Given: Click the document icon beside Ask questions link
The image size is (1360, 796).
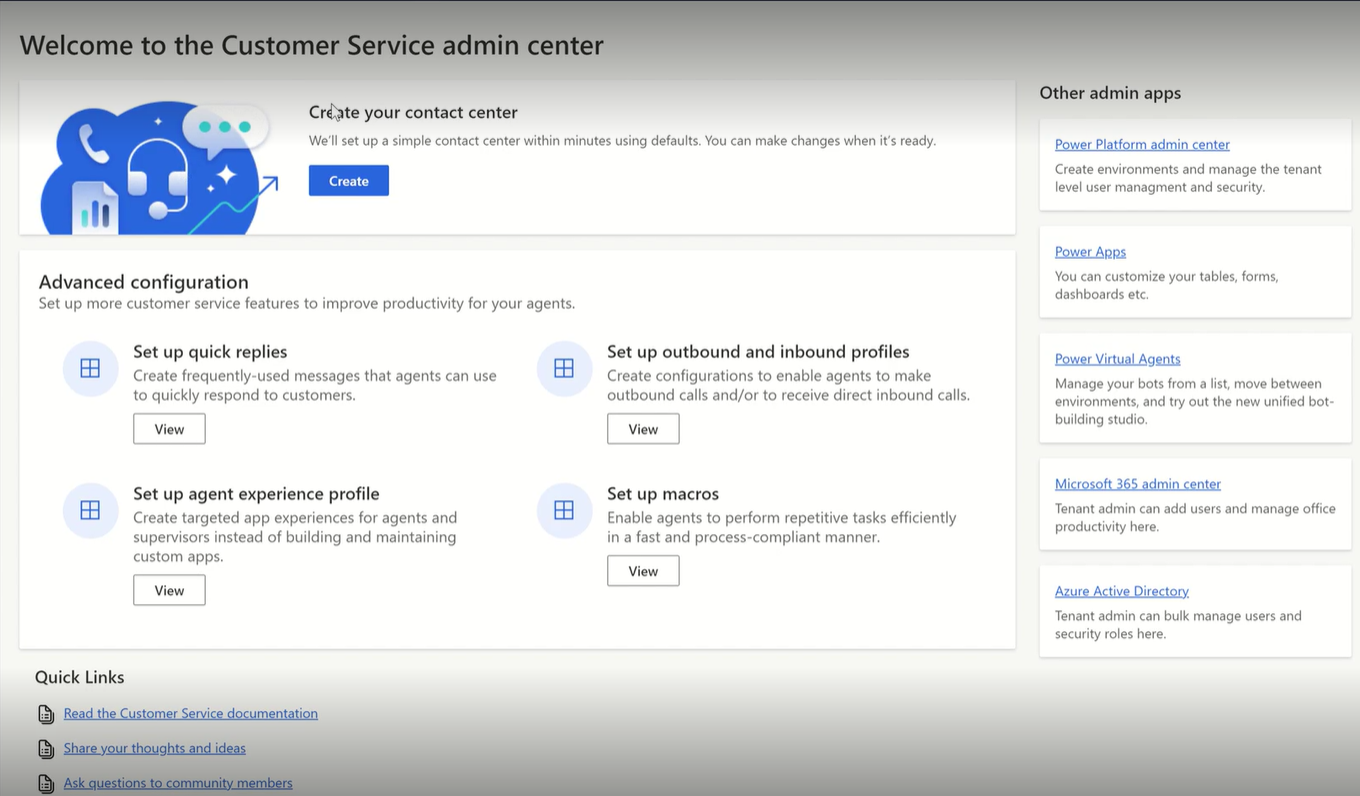Looking at the screenshot, I should 46,782.
